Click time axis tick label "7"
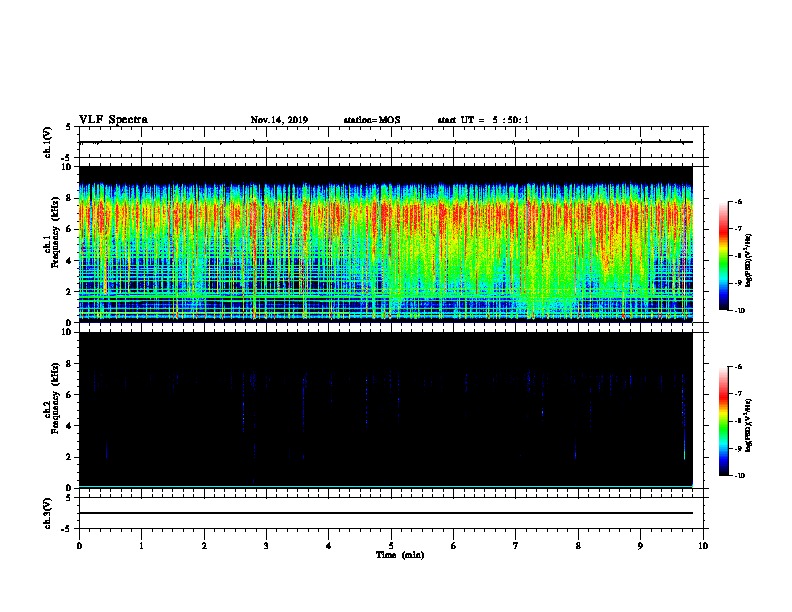The image size is (792, 612). (x=516, y=545)
